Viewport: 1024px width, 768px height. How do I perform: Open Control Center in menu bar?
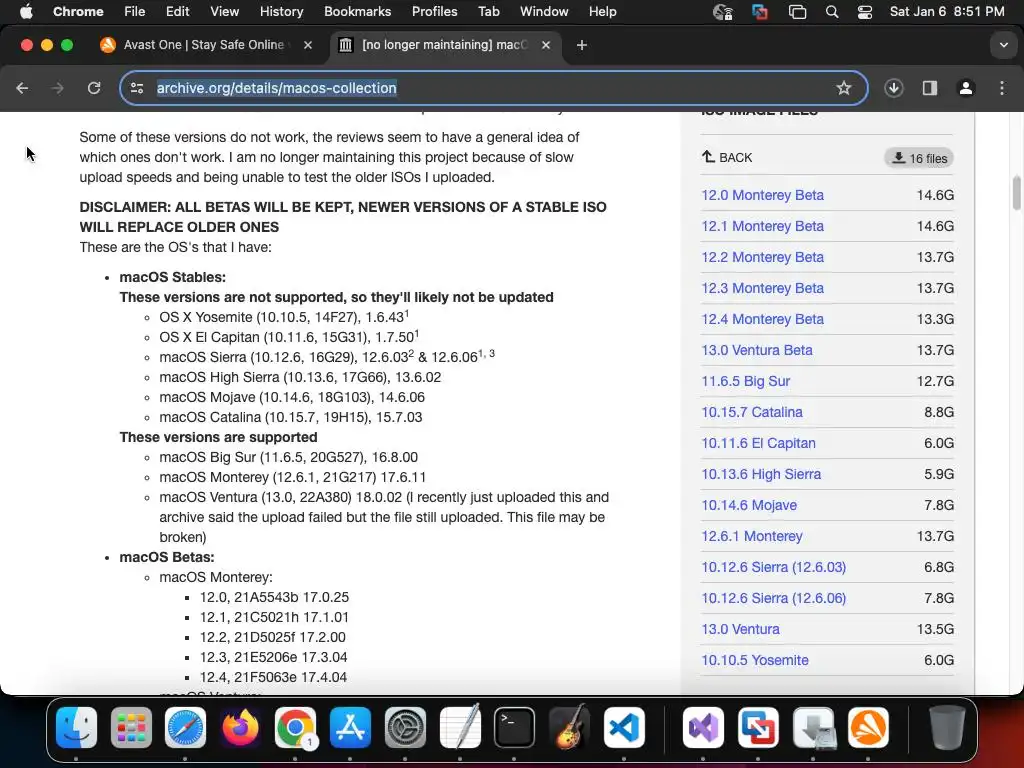[865, 12]
